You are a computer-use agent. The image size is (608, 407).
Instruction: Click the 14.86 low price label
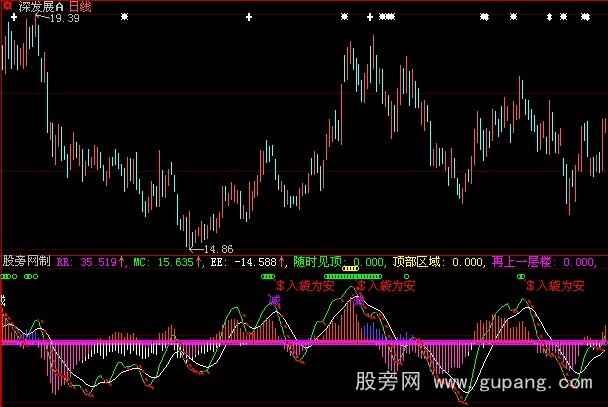[x=219, y=249]
